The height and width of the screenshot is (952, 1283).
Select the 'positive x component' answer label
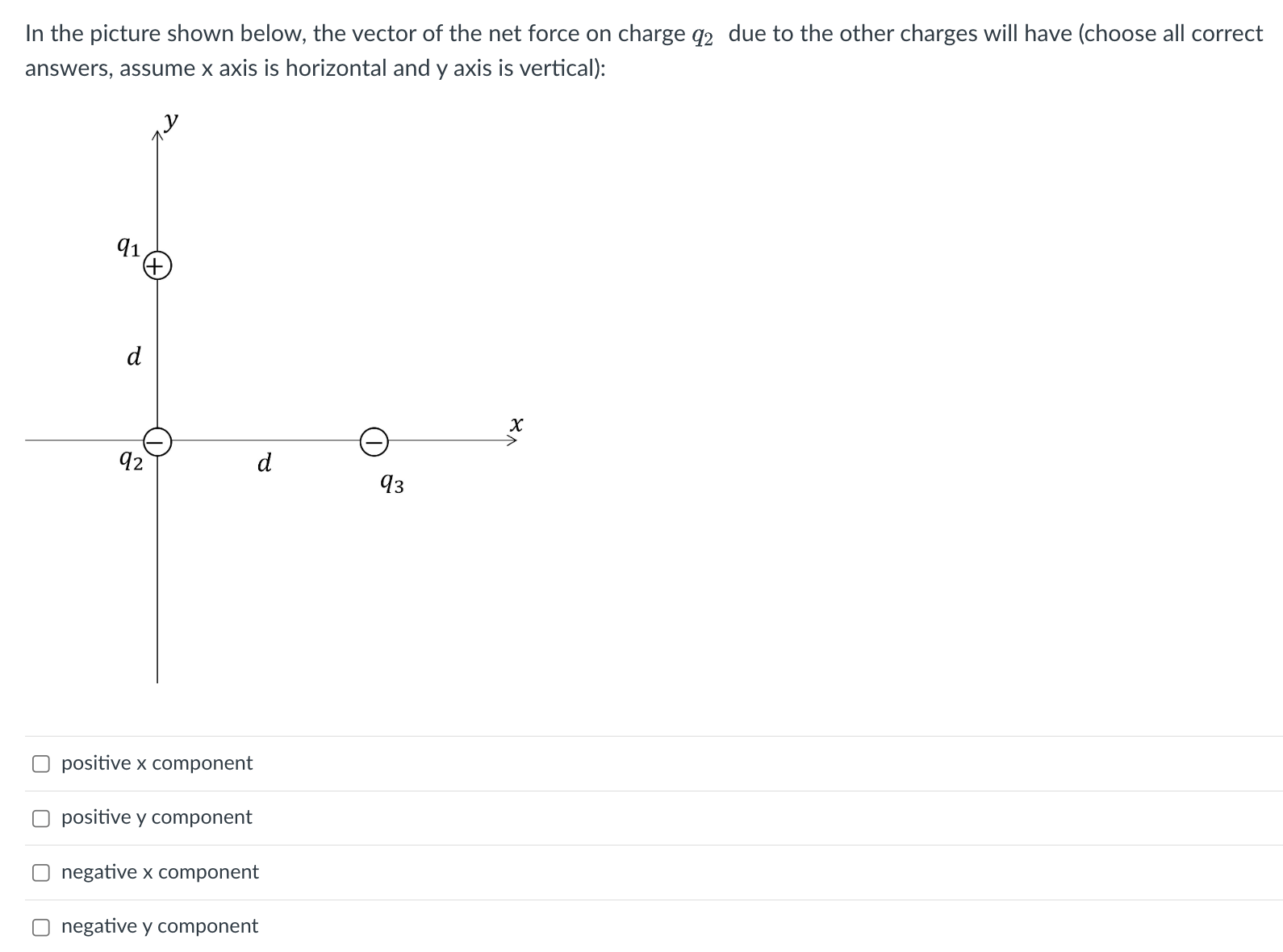(157, 762)
